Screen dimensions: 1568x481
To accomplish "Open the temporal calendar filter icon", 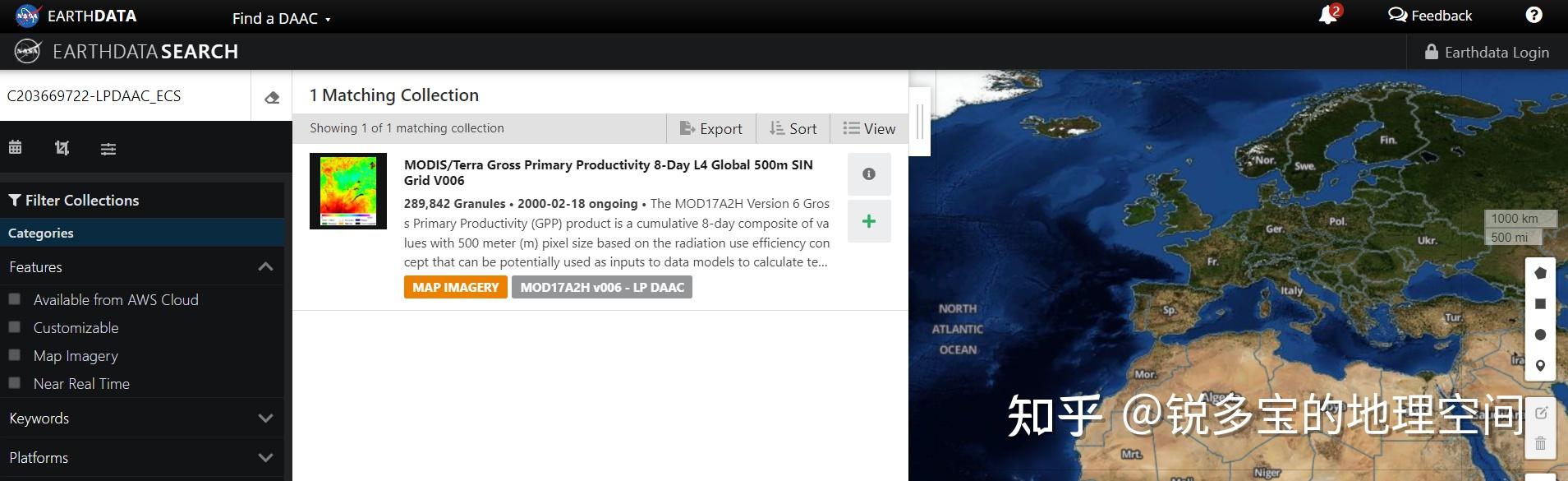I will (16, 148).
